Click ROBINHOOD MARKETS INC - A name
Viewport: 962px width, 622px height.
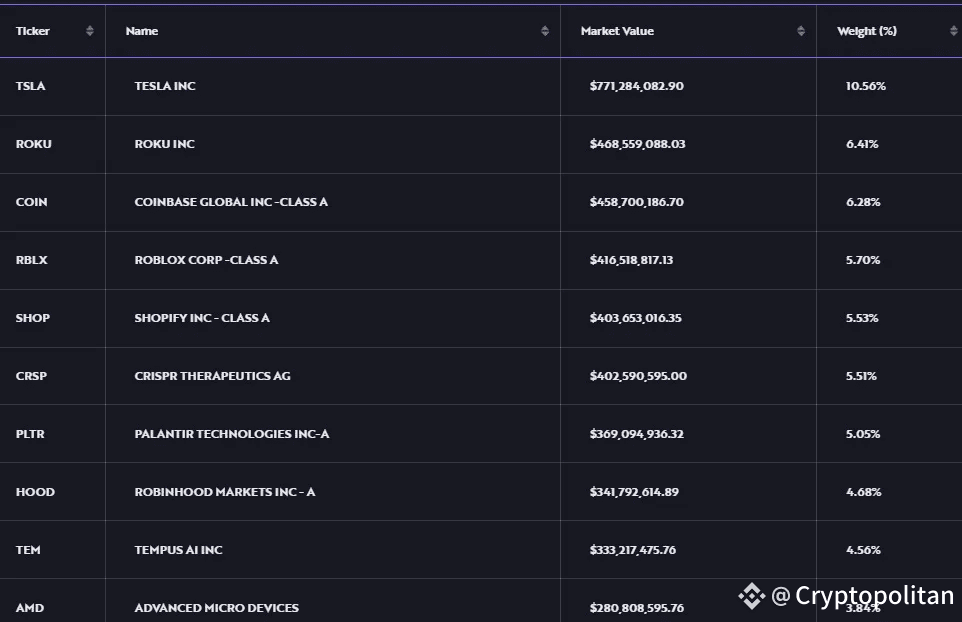tap(225, 492)
